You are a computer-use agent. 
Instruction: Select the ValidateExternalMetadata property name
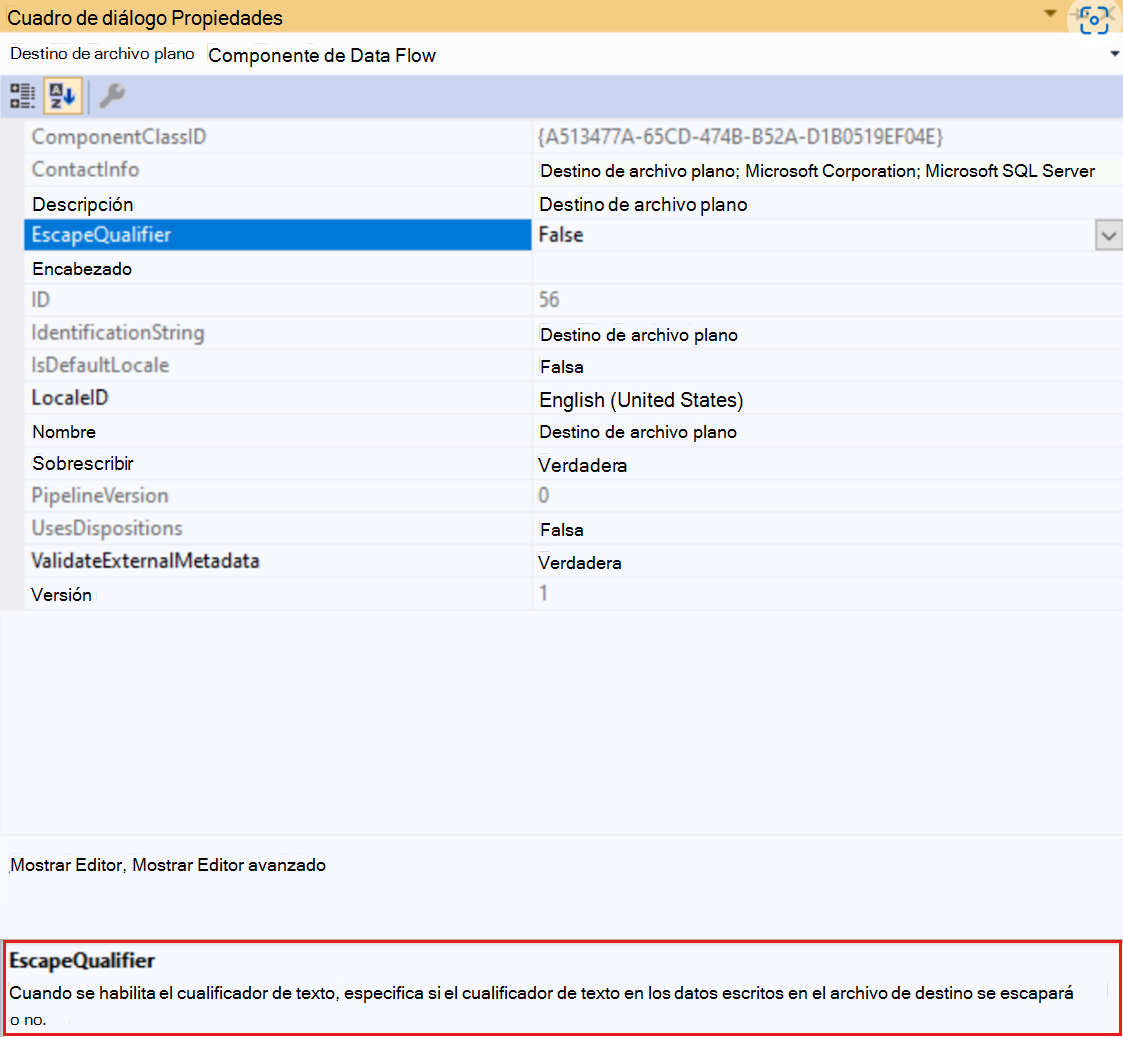coord(145,561)
